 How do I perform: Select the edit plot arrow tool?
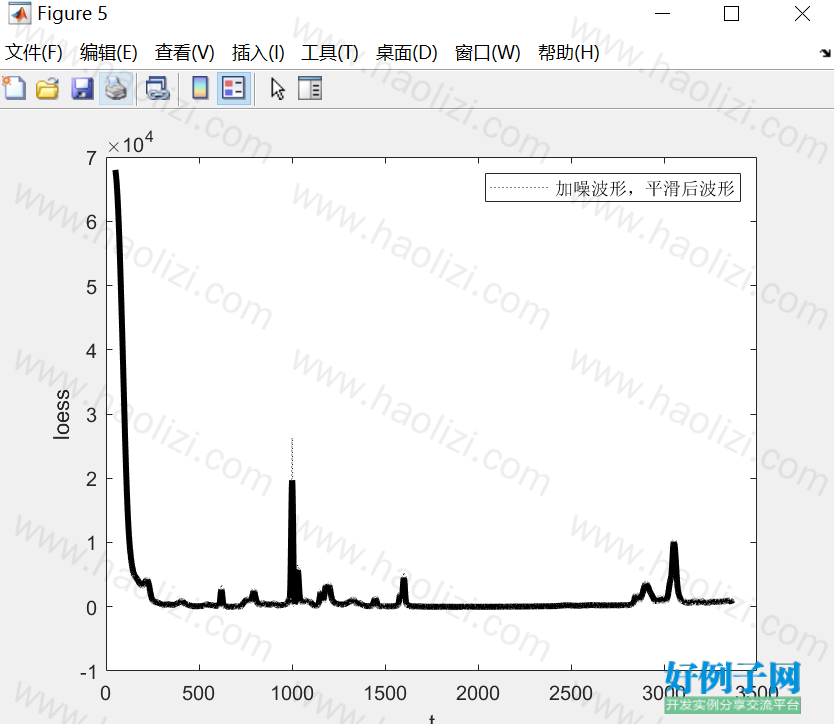point(277,89)
